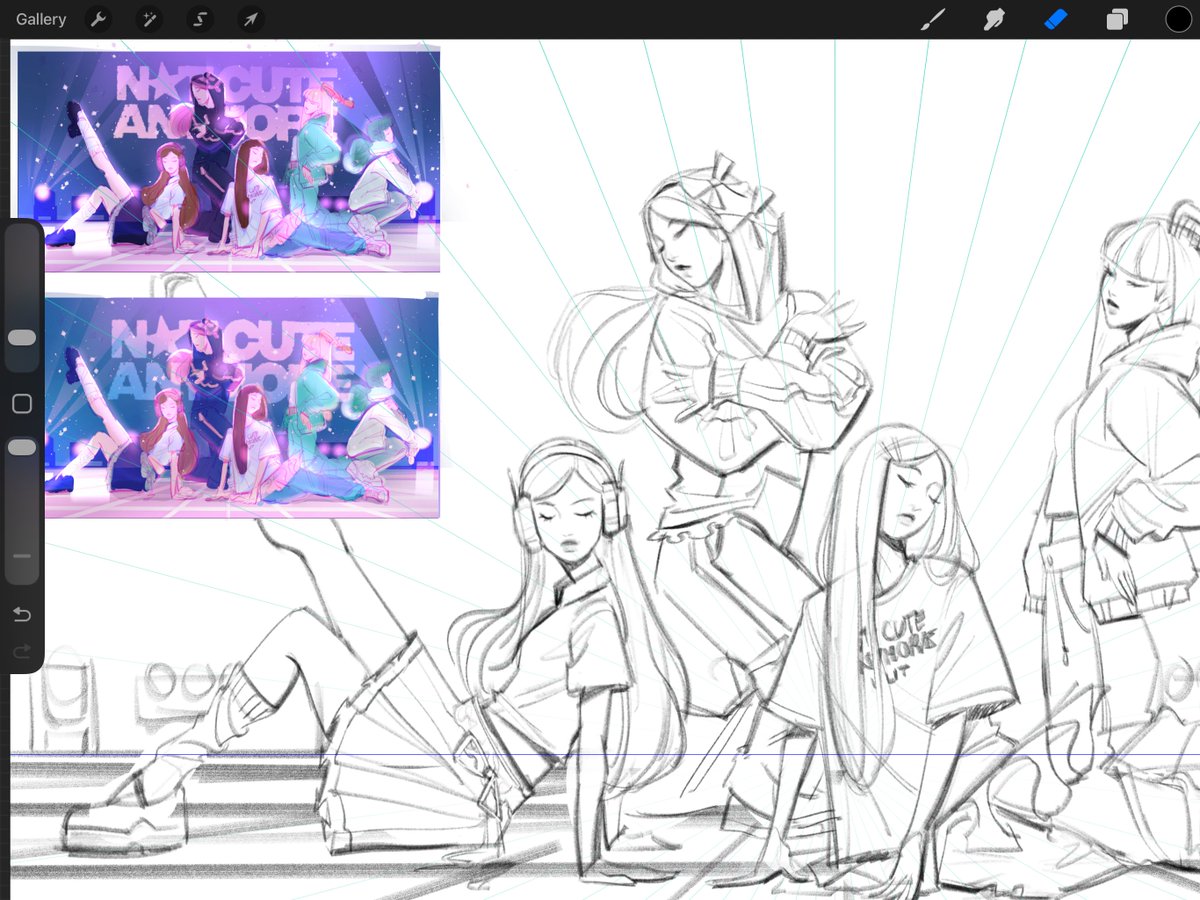This screenshot has height=900, width=1200.
Task: Activate the Transform arrow tool
Action: click(x=250, y=19)
